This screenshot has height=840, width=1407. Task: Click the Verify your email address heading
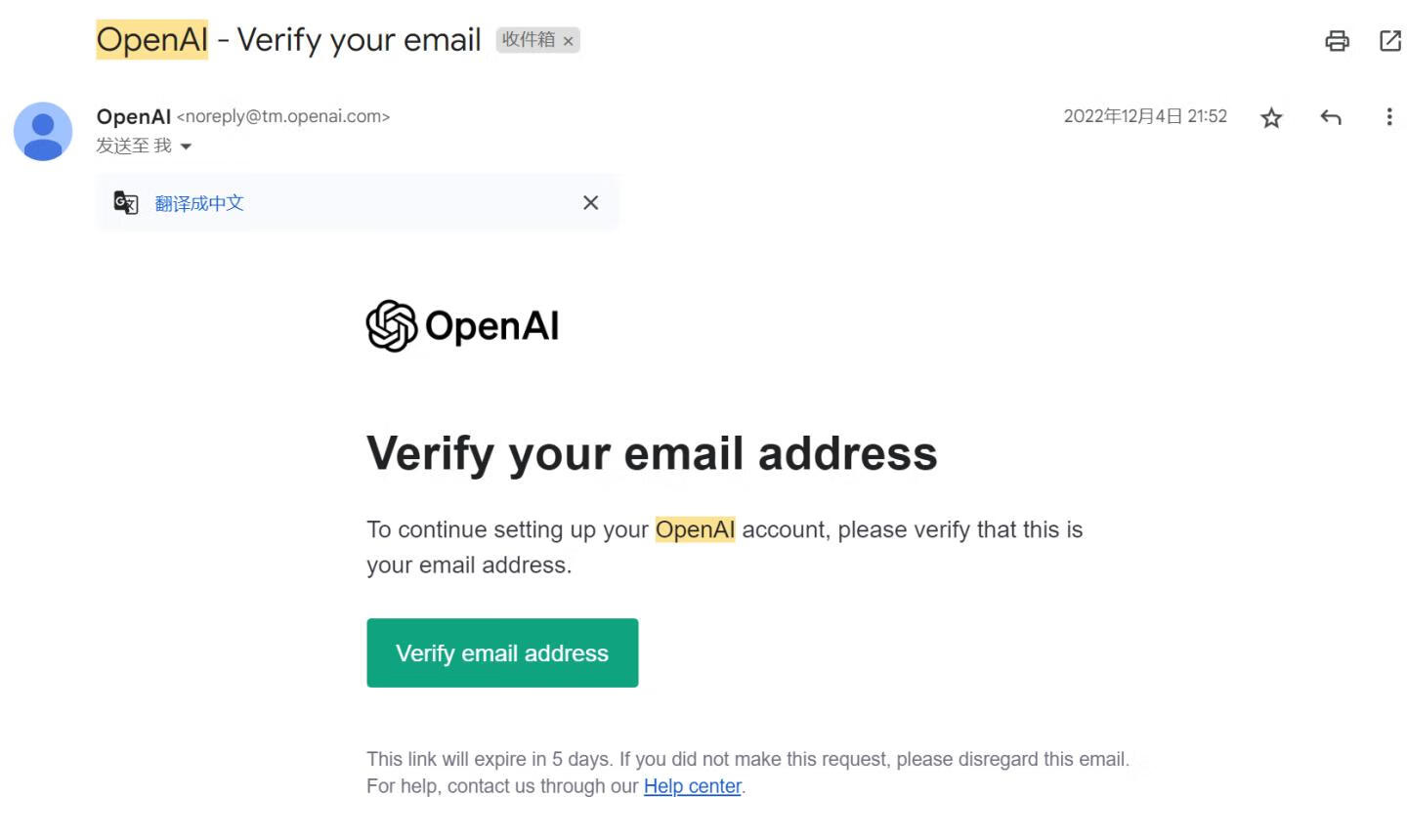pos(652,453)
